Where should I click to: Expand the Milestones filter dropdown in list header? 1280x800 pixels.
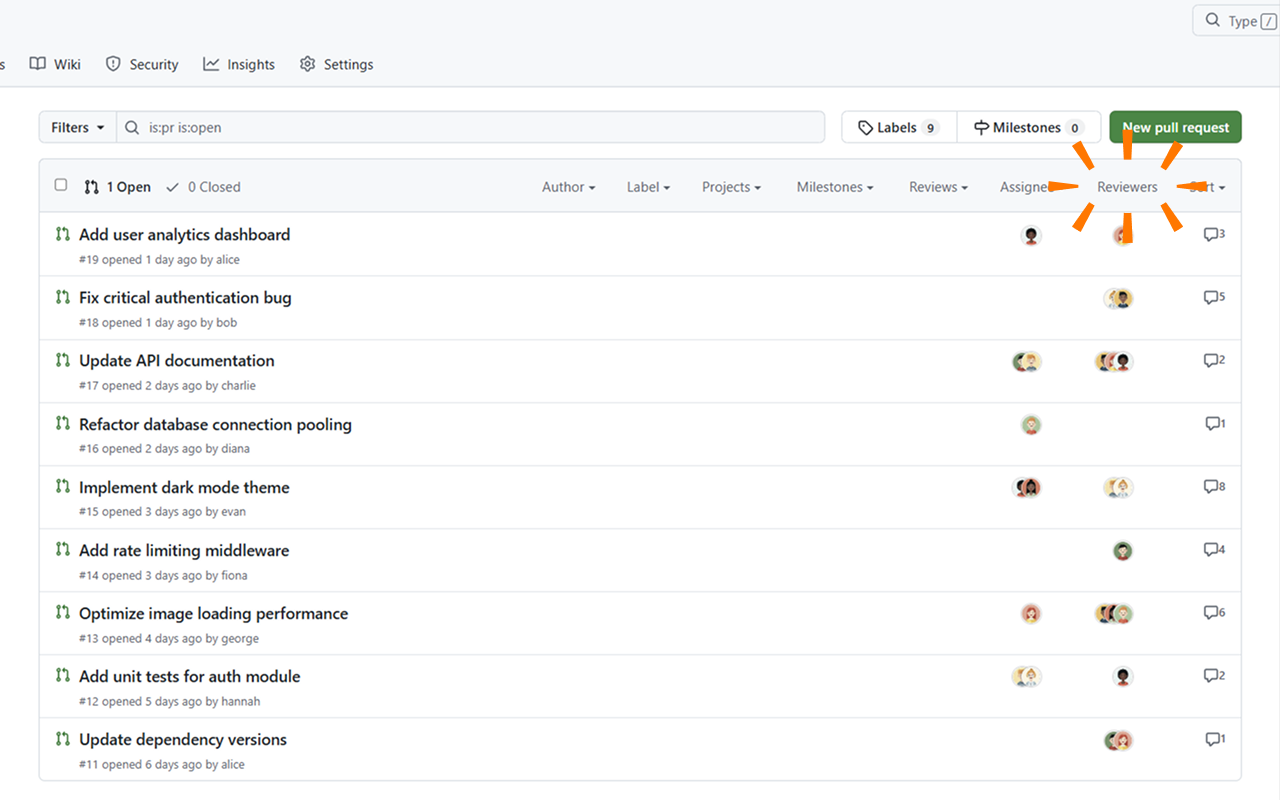point(834,187)
